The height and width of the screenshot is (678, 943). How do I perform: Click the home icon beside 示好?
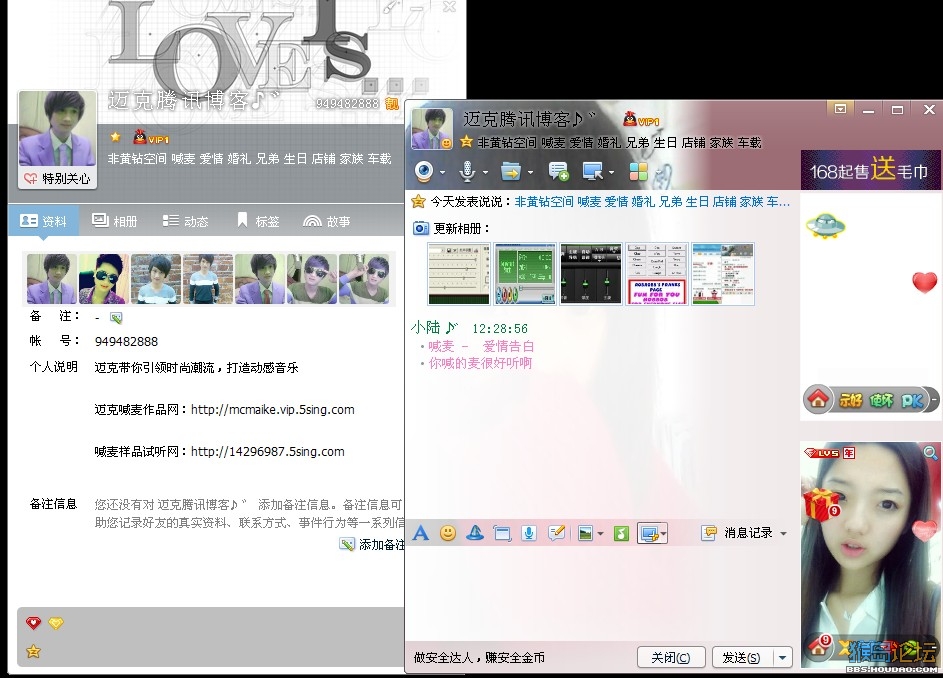click(x=818, y=399)
